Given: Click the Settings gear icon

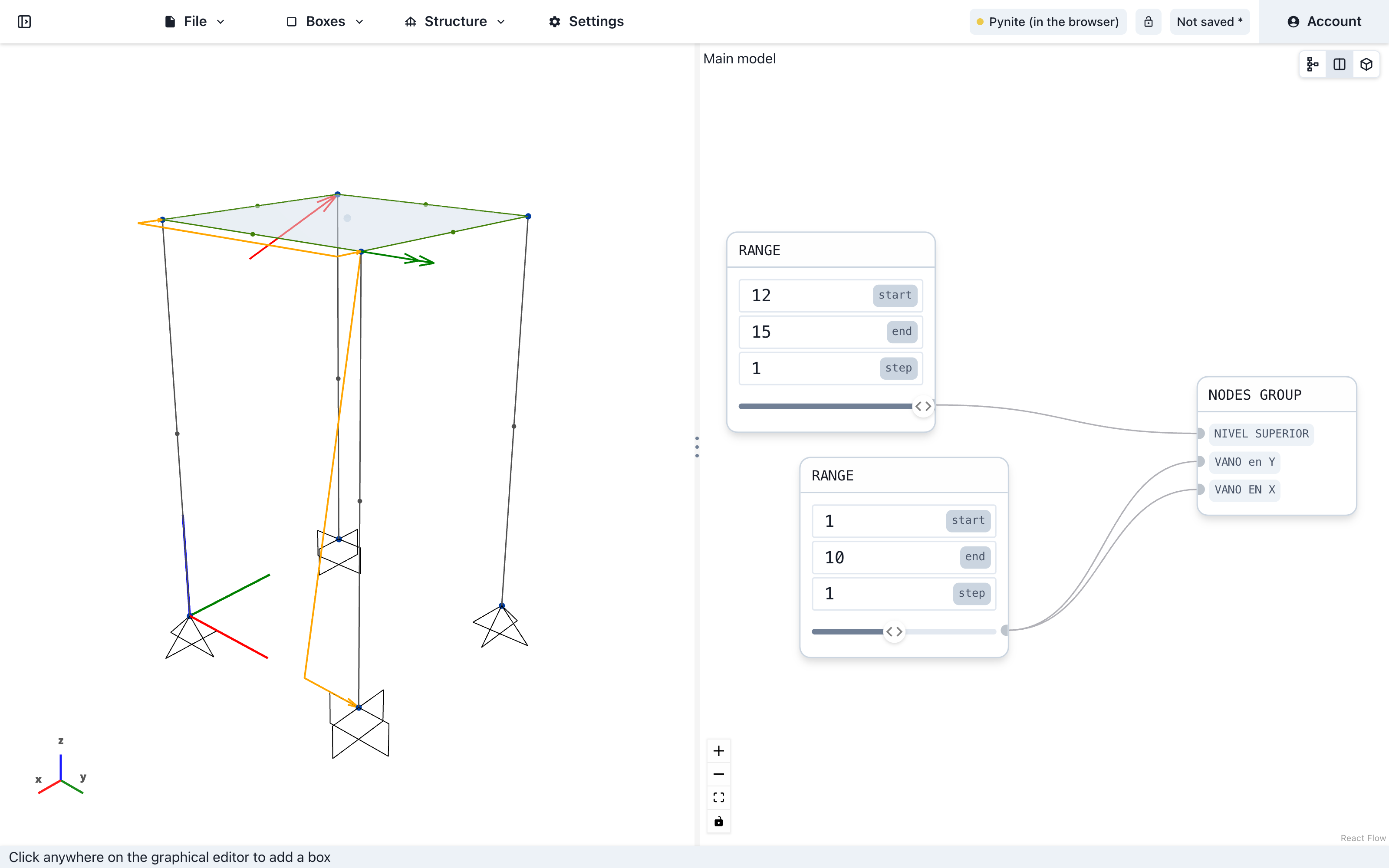Looking at the screenshot, I should pos(554,22).
